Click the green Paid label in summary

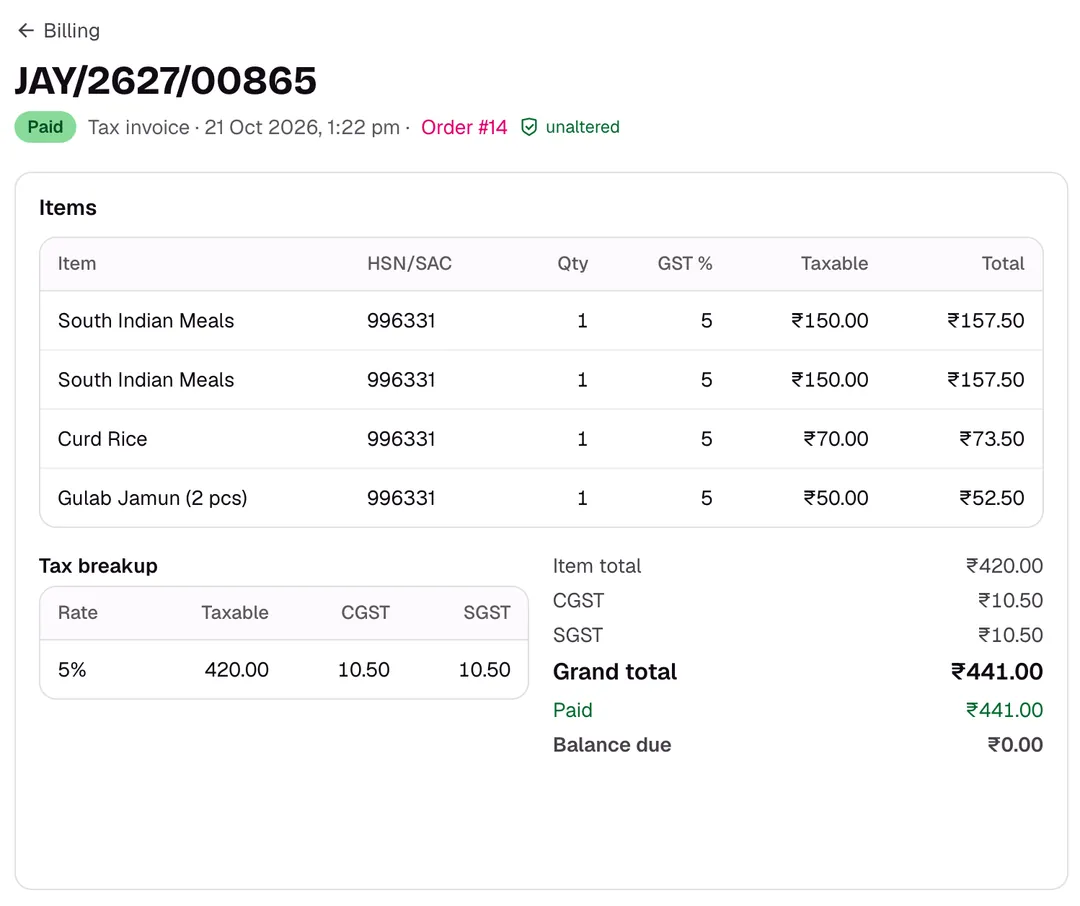click(x=572, y=710)
